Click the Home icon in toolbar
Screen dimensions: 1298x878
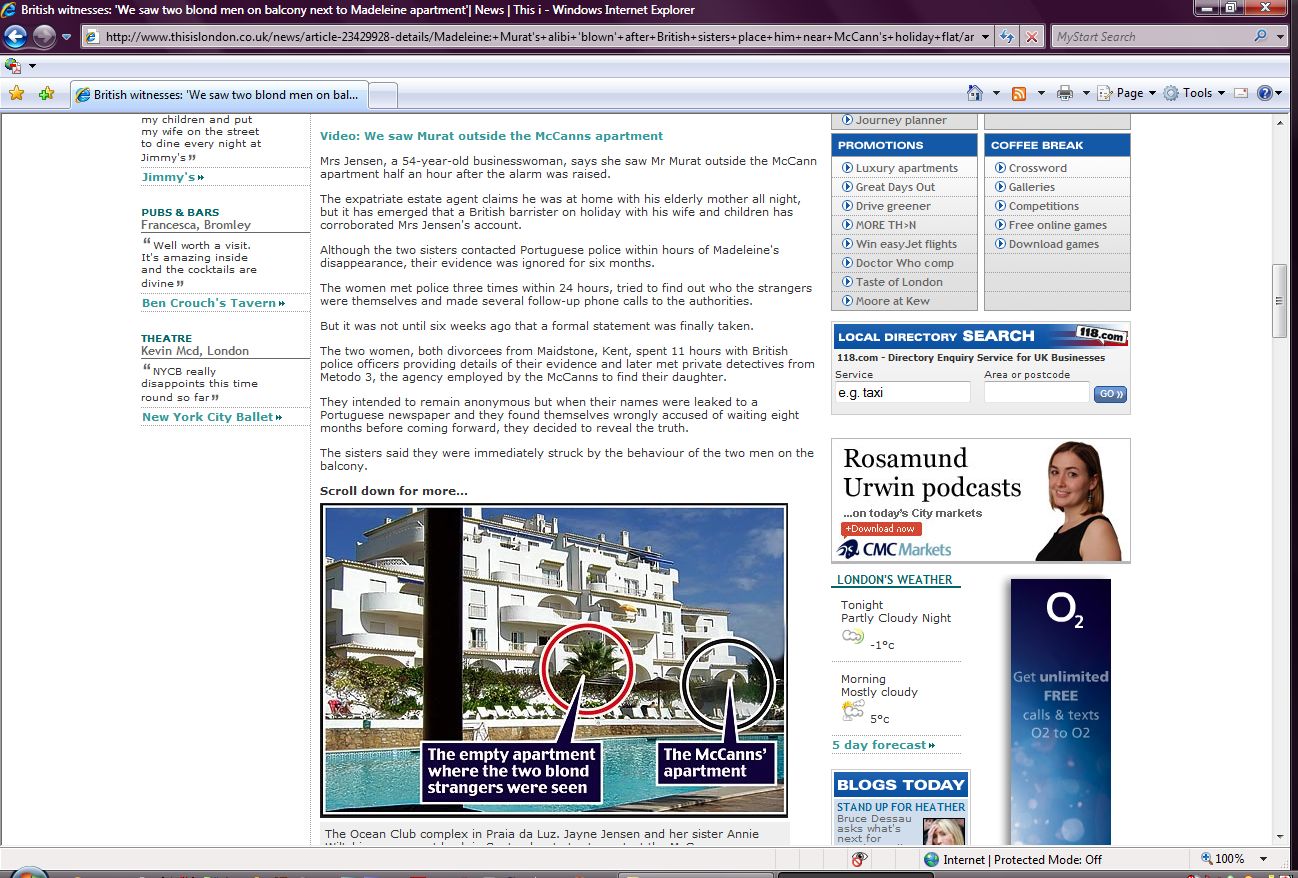coord(975,93)
